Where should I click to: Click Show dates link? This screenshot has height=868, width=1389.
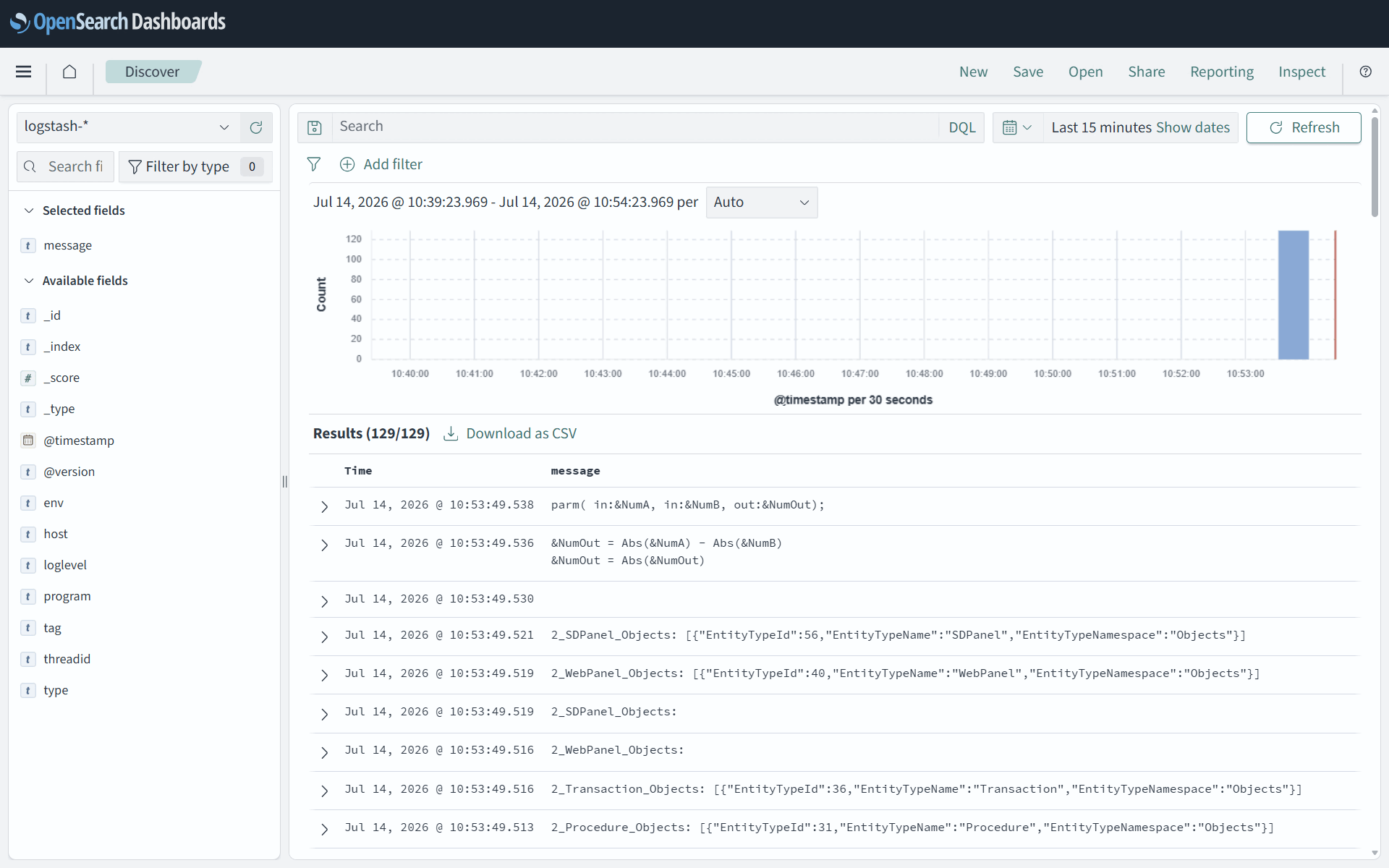pyautogui.click(x=1193, y=127)
